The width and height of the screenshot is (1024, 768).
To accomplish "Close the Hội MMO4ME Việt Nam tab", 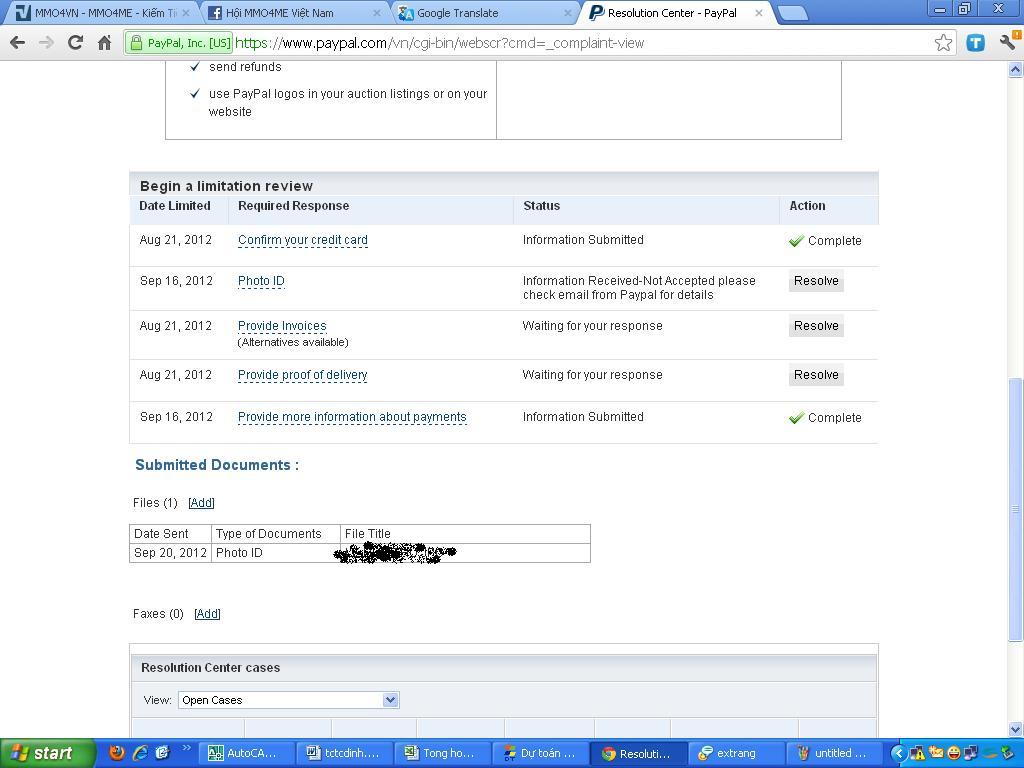I will 377,13.
